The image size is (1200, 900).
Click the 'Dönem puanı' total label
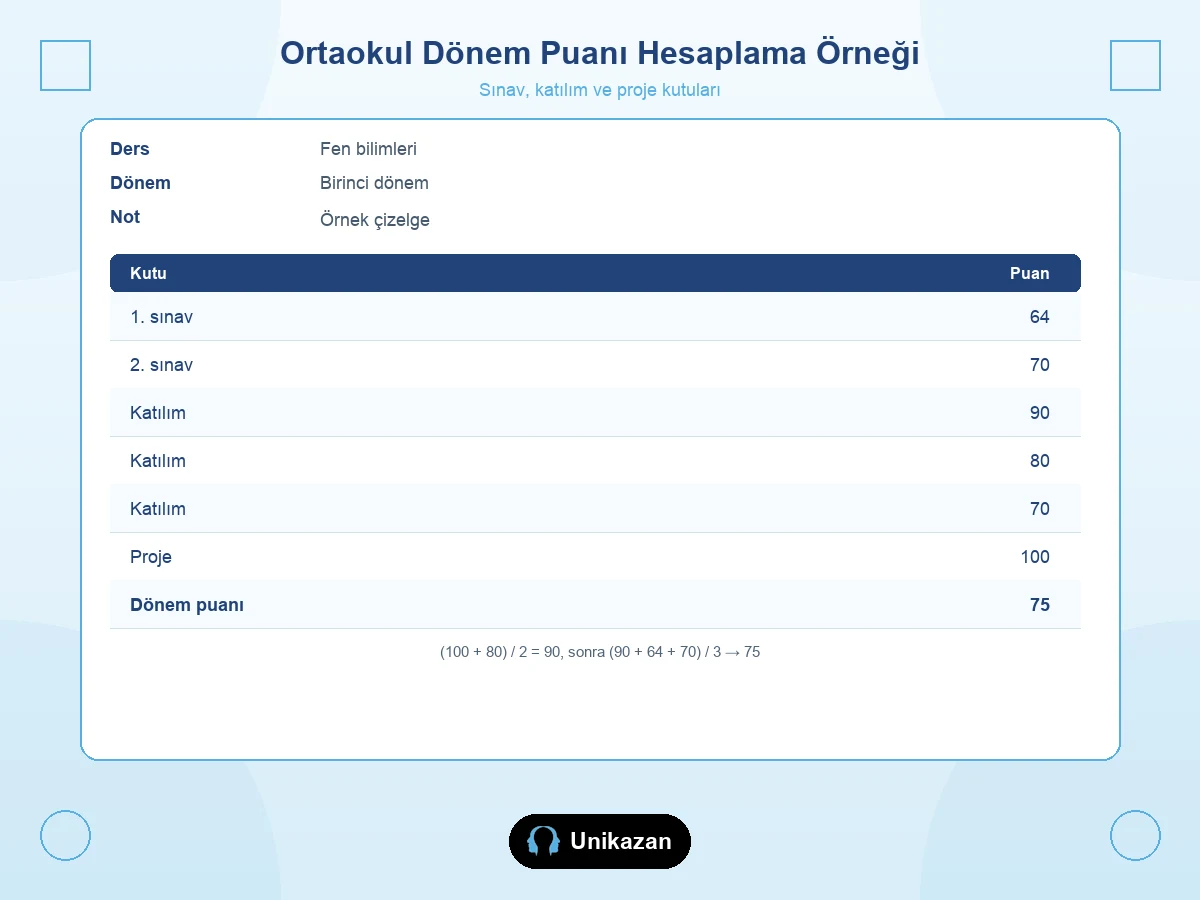click(187, 605)
